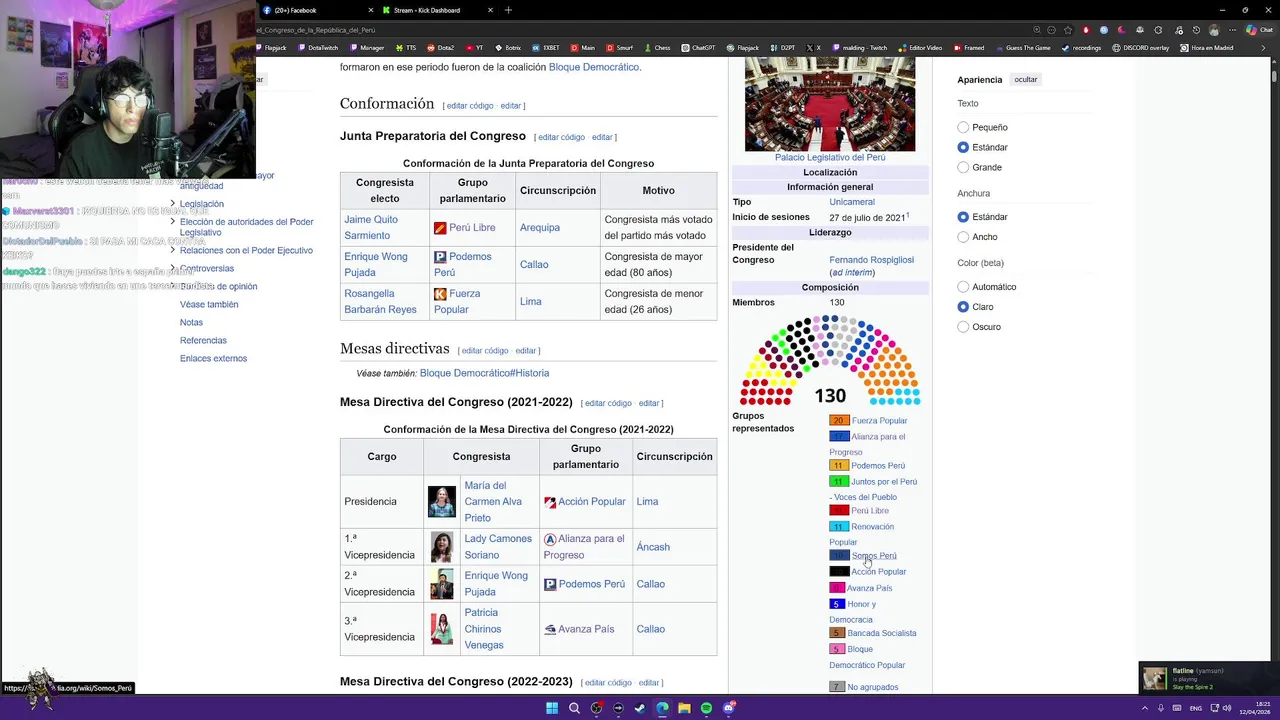Screen dimensions: 1280x720
Task: Click the orange Fuerza Popular legend swatch
Action: [x=838, y=420]
